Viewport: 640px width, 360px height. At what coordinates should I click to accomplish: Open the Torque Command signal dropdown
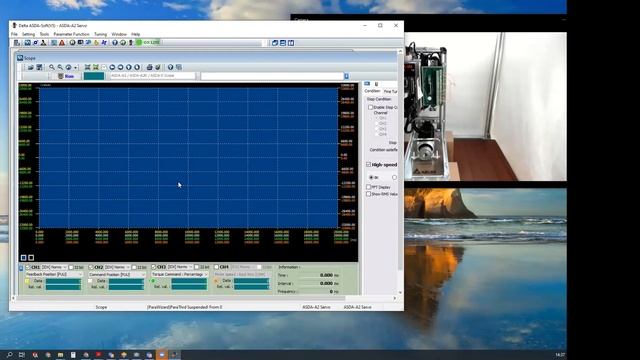[x=180, y=274]
